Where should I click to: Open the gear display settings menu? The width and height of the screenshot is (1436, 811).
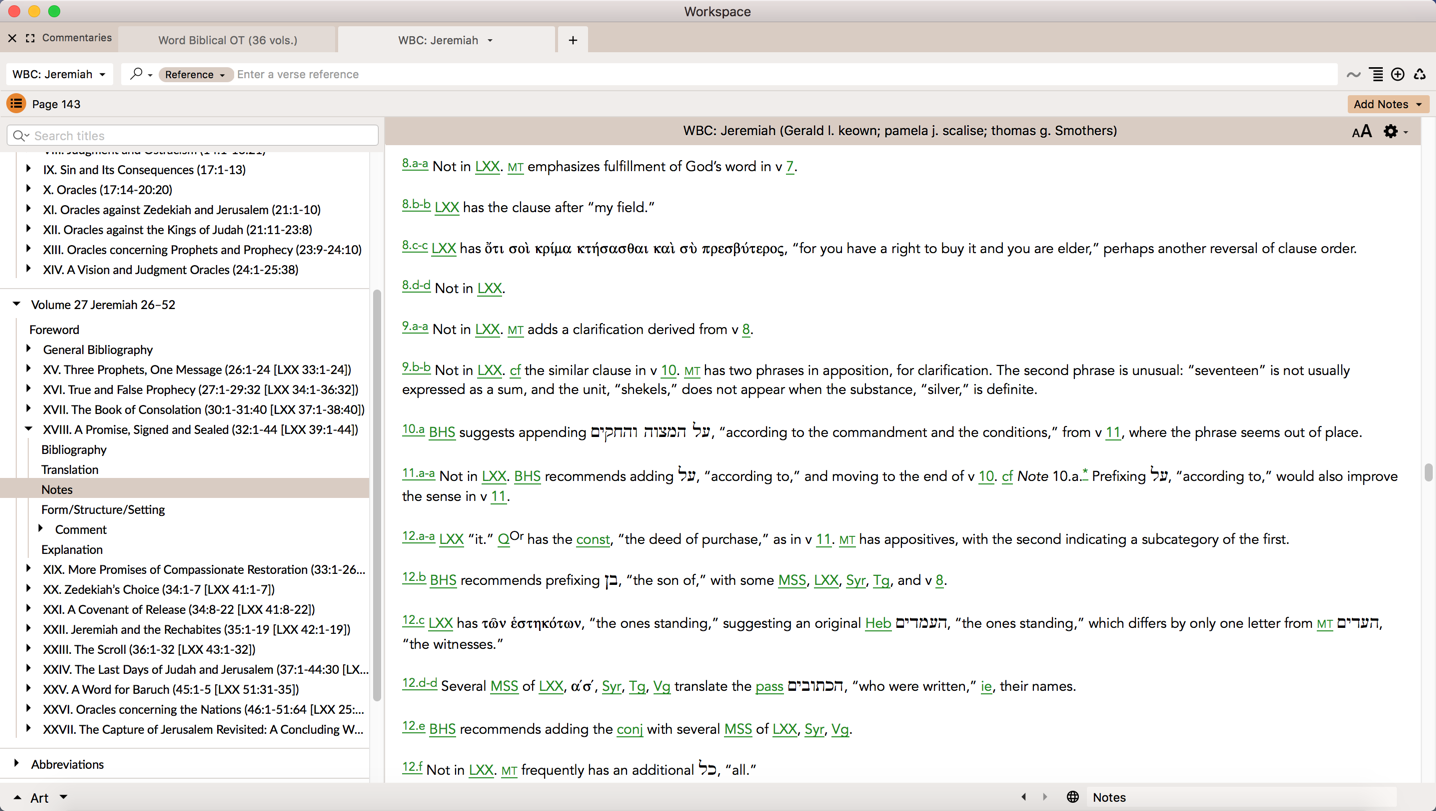1395,132
